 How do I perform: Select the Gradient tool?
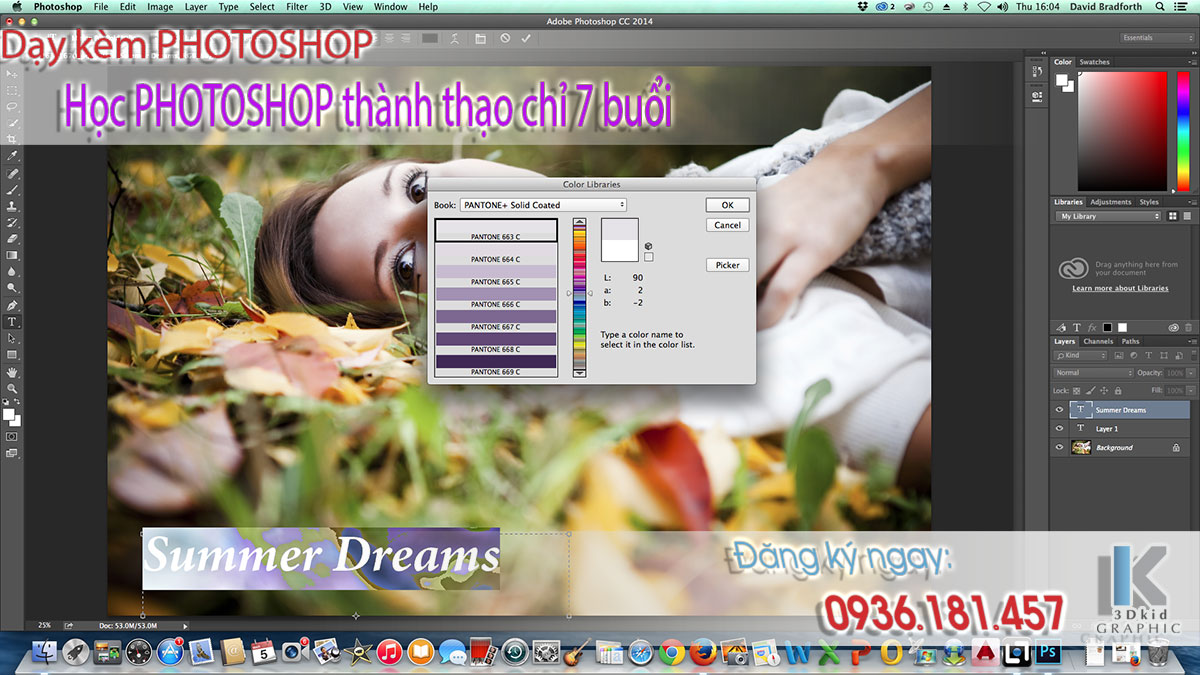(12, 255)
